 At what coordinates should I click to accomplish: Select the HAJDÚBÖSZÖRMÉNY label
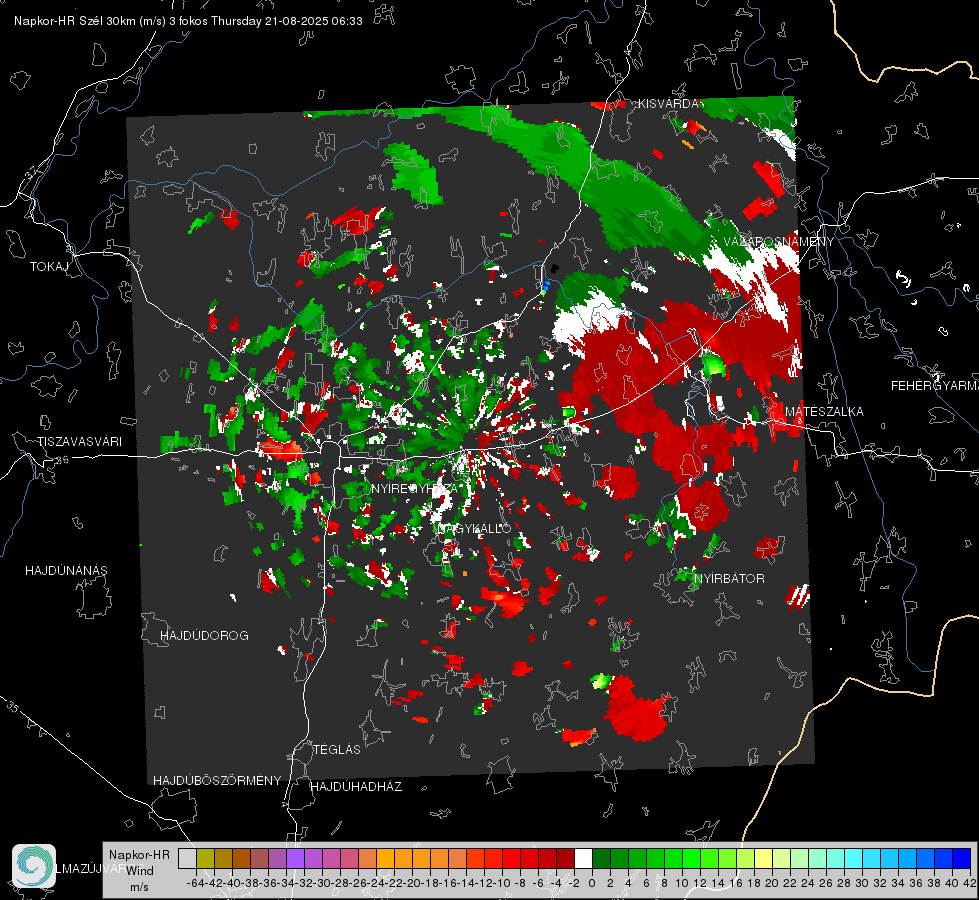click(217, 780)
